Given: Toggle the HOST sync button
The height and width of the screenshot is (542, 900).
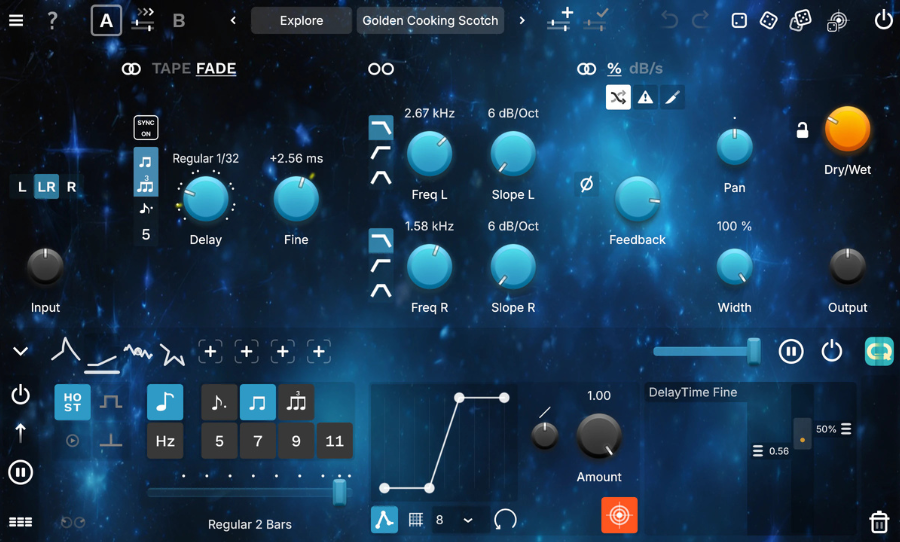Looking at the screenshot, I should click(x=72, y=402).
